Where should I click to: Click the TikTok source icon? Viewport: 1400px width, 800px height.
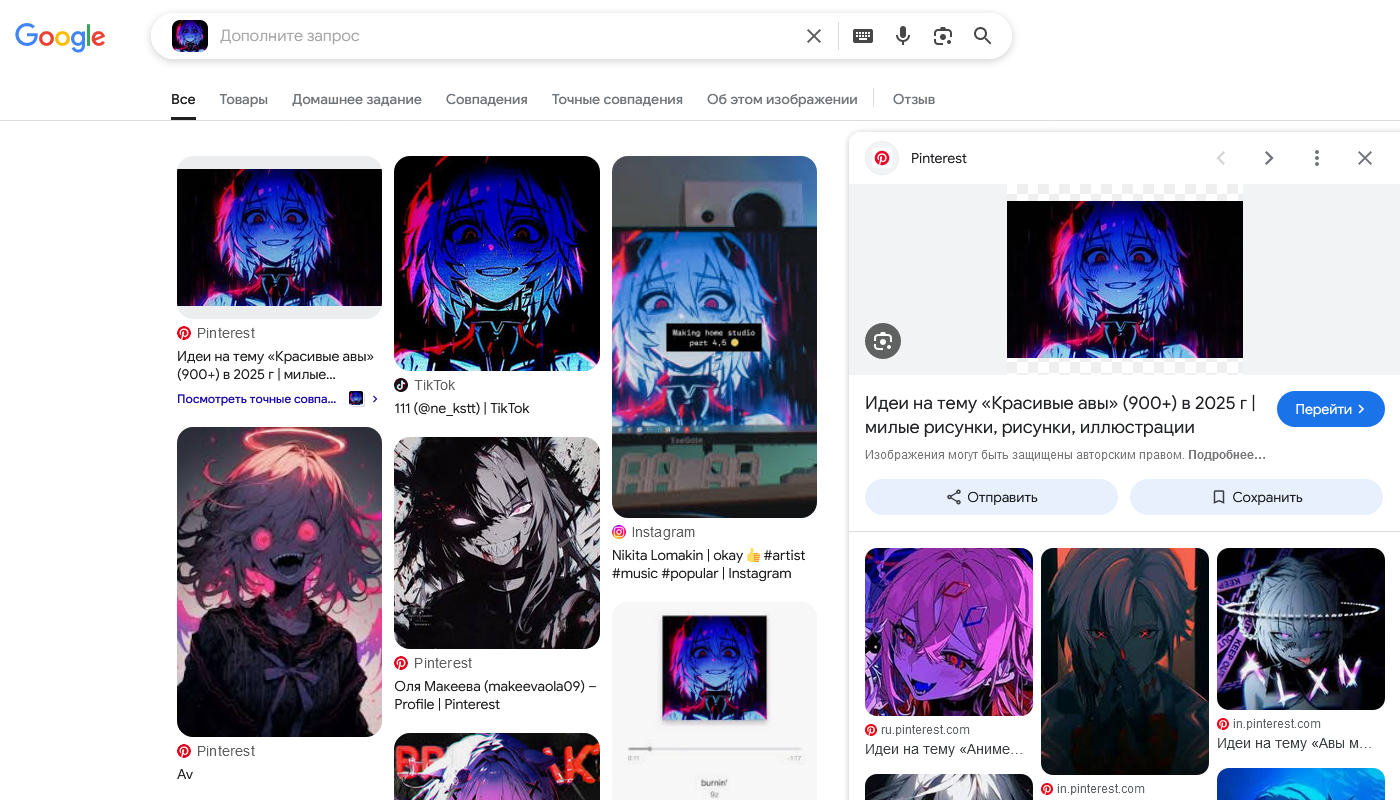[401, 385]
